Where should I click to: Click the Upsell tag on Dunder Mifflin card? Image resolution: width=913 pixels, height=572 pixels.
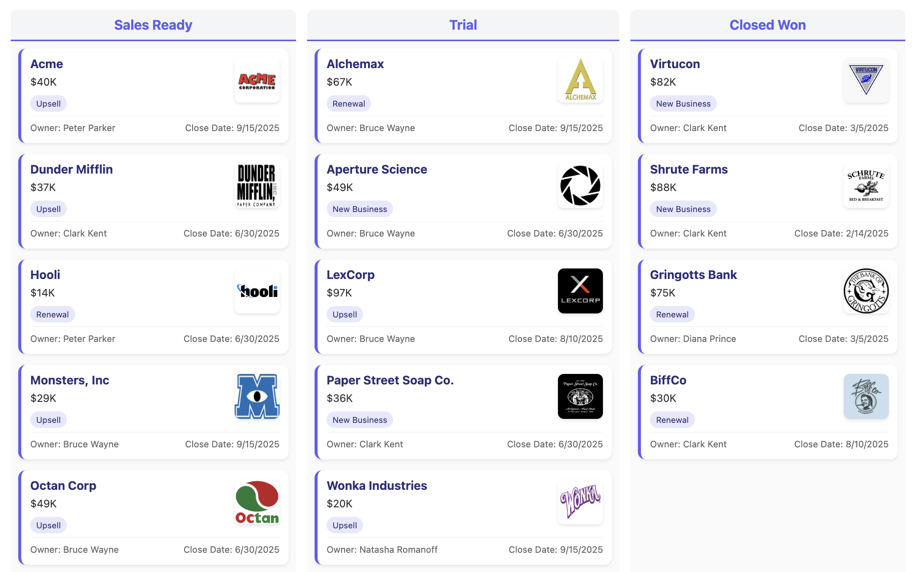[x=48, y=209]
